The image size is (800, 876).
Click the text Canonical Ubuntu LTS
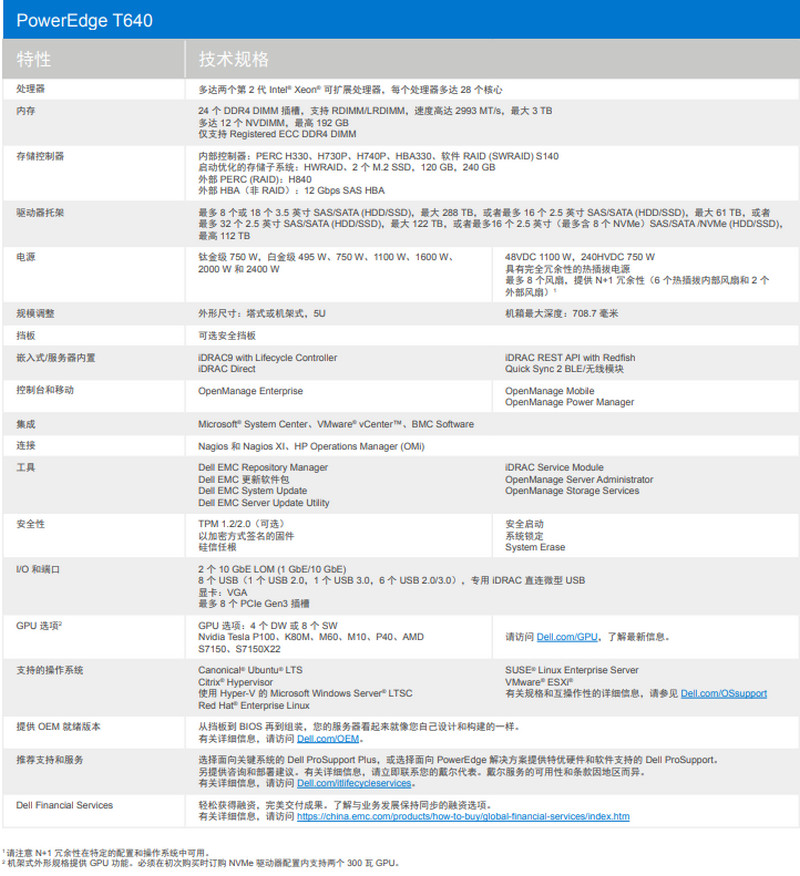pos(250,670)
